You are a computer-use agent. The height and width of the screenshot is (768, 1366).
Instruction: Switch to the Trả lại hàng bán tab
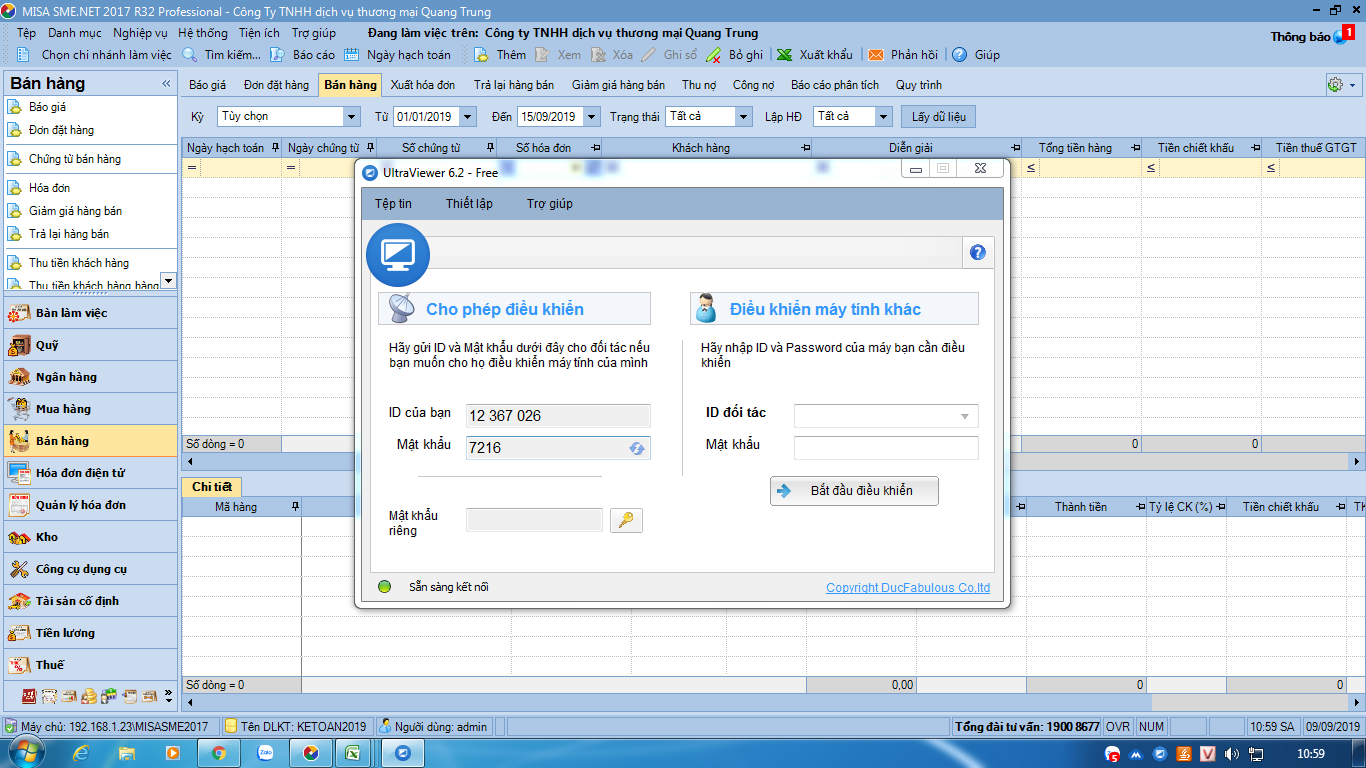(x=514, y=85)
